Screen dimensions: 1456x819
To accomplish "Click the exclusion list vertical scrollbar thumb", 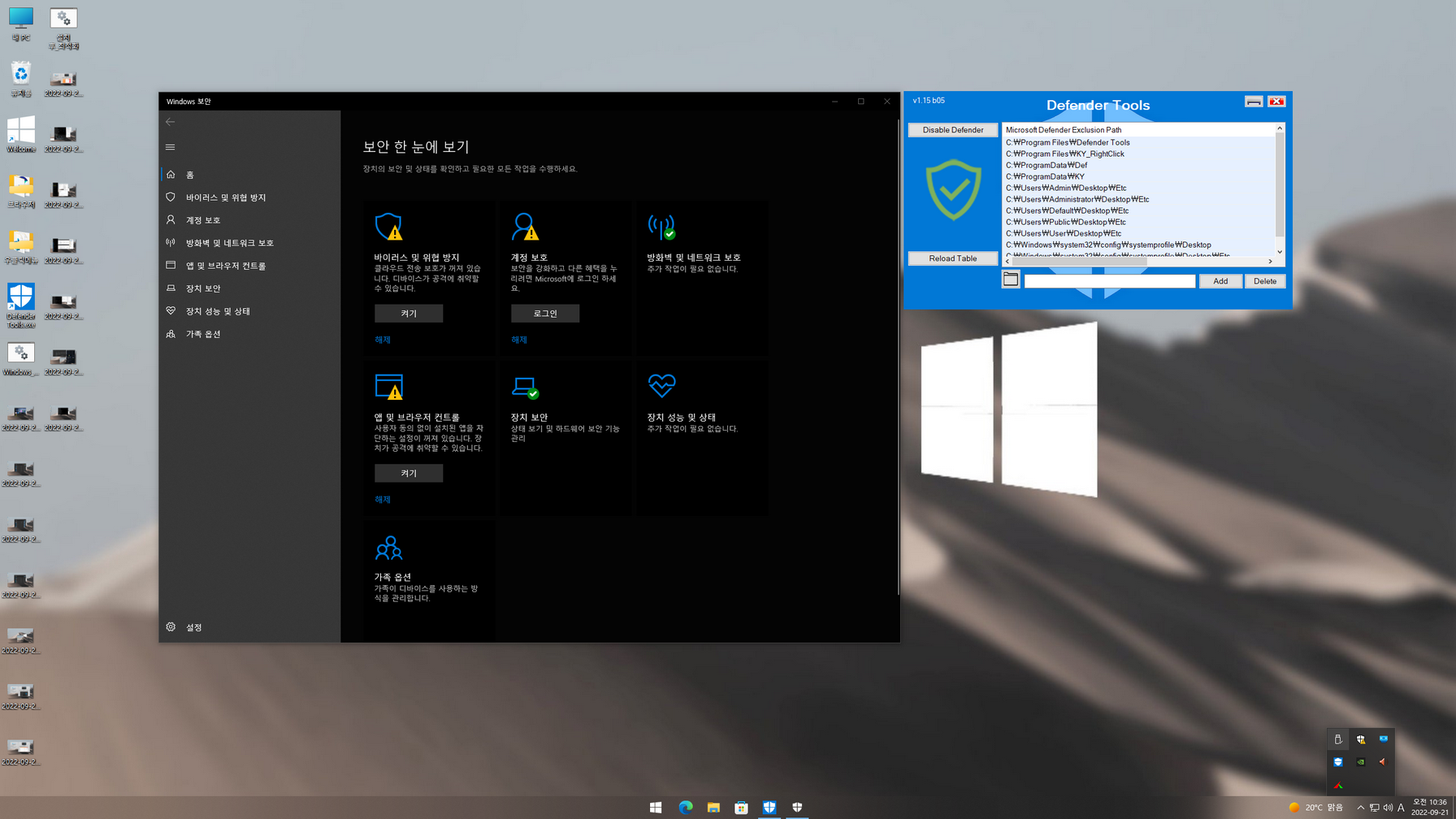I will (x=1280, y=184).
